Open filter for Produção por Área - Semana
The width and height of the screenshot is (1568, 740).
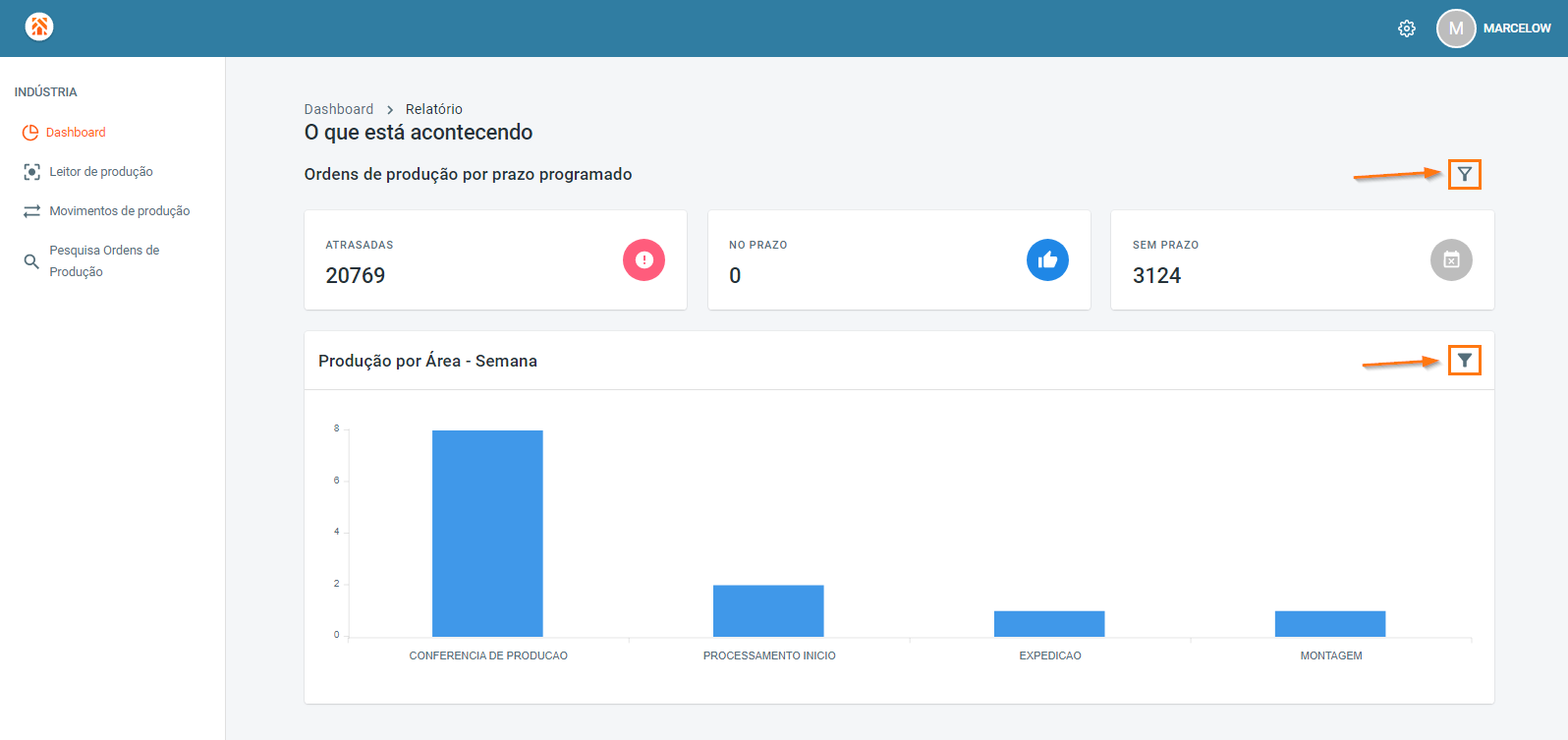(x=1464, y=361)
